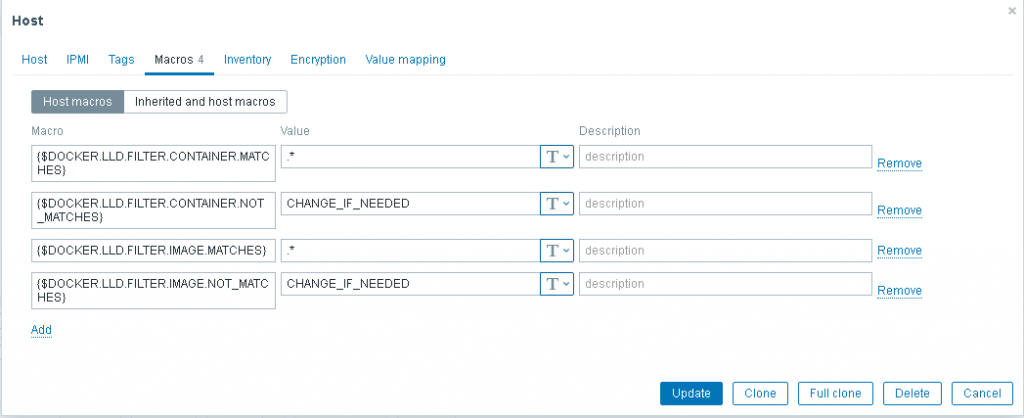Screen dimensions: 1024x418
Task: Click the value field of IMAGE.MATCHES macro
Action: tap(410, 250)
